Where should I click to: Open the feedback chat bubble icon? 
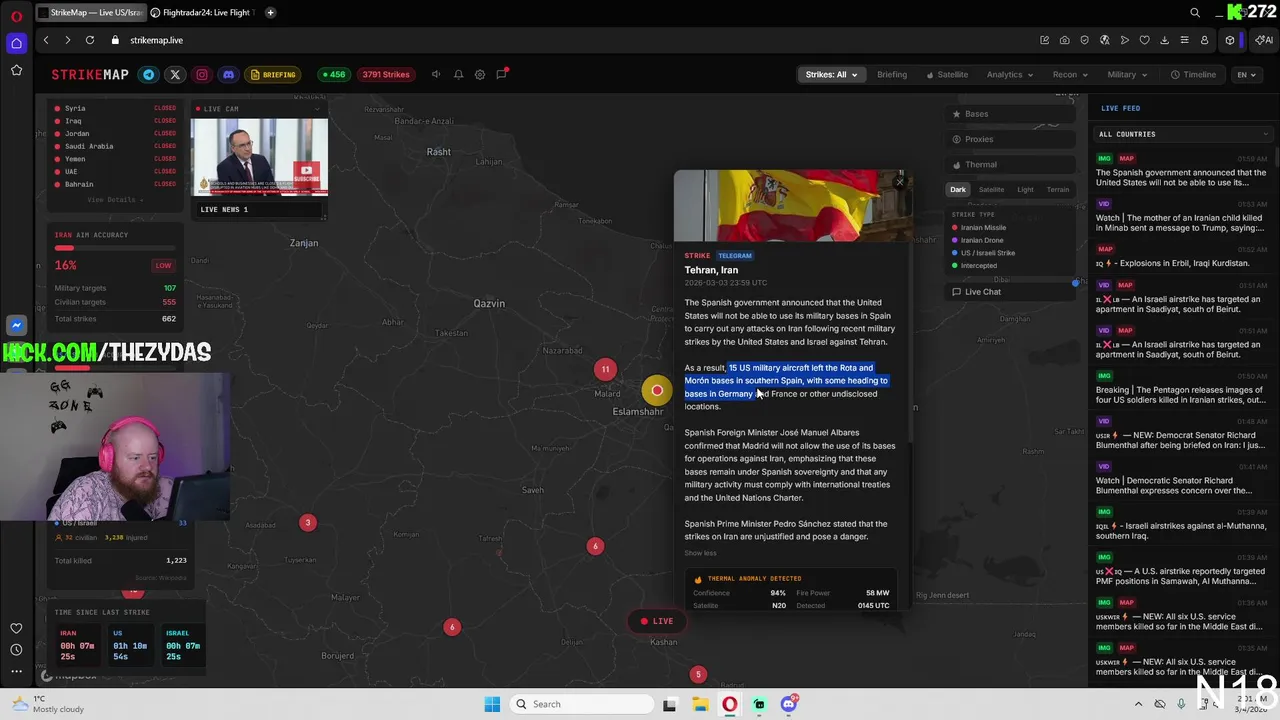point(502,74)
